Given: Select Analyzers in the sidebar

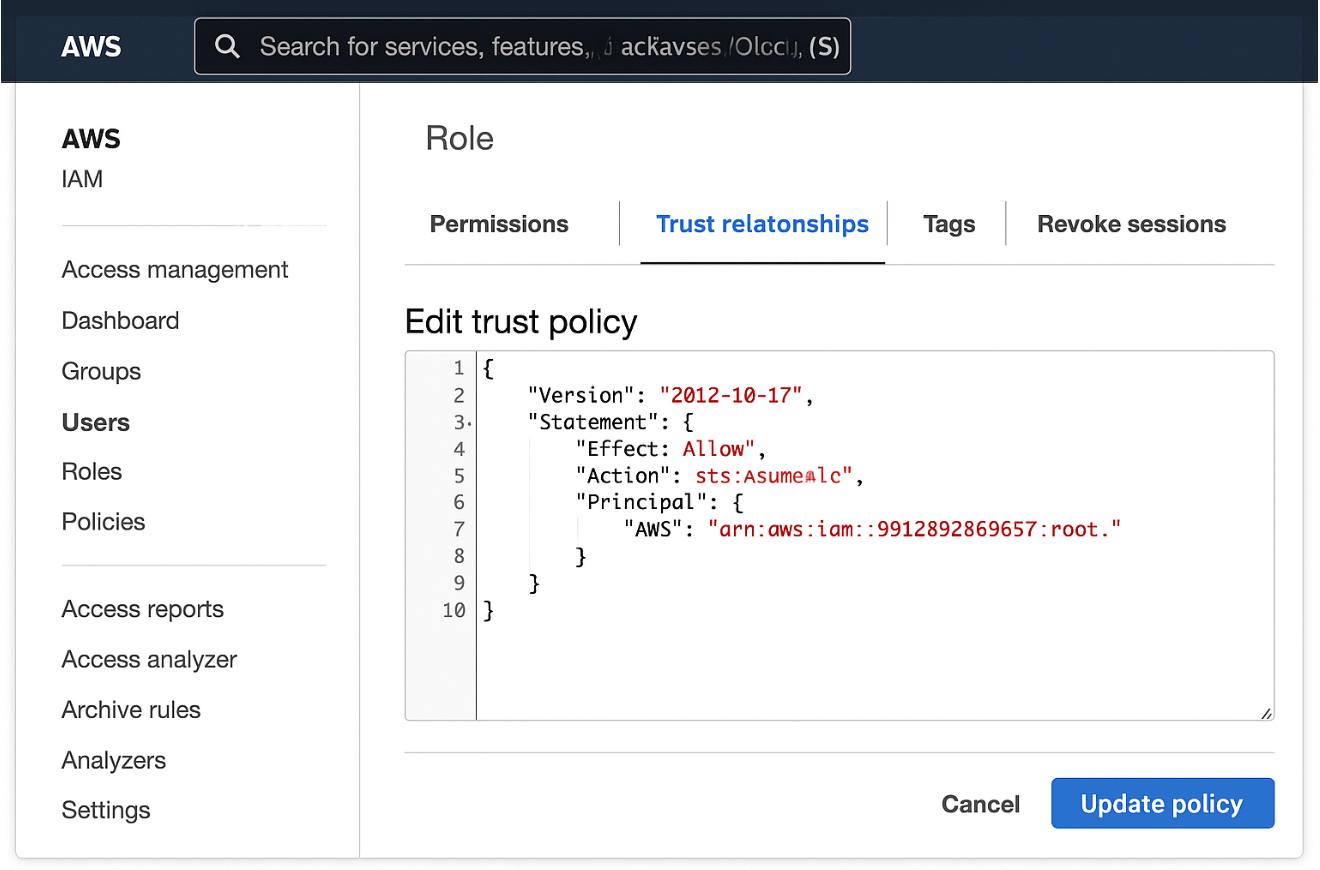Looking at the screenshot, I should (114, 760).
